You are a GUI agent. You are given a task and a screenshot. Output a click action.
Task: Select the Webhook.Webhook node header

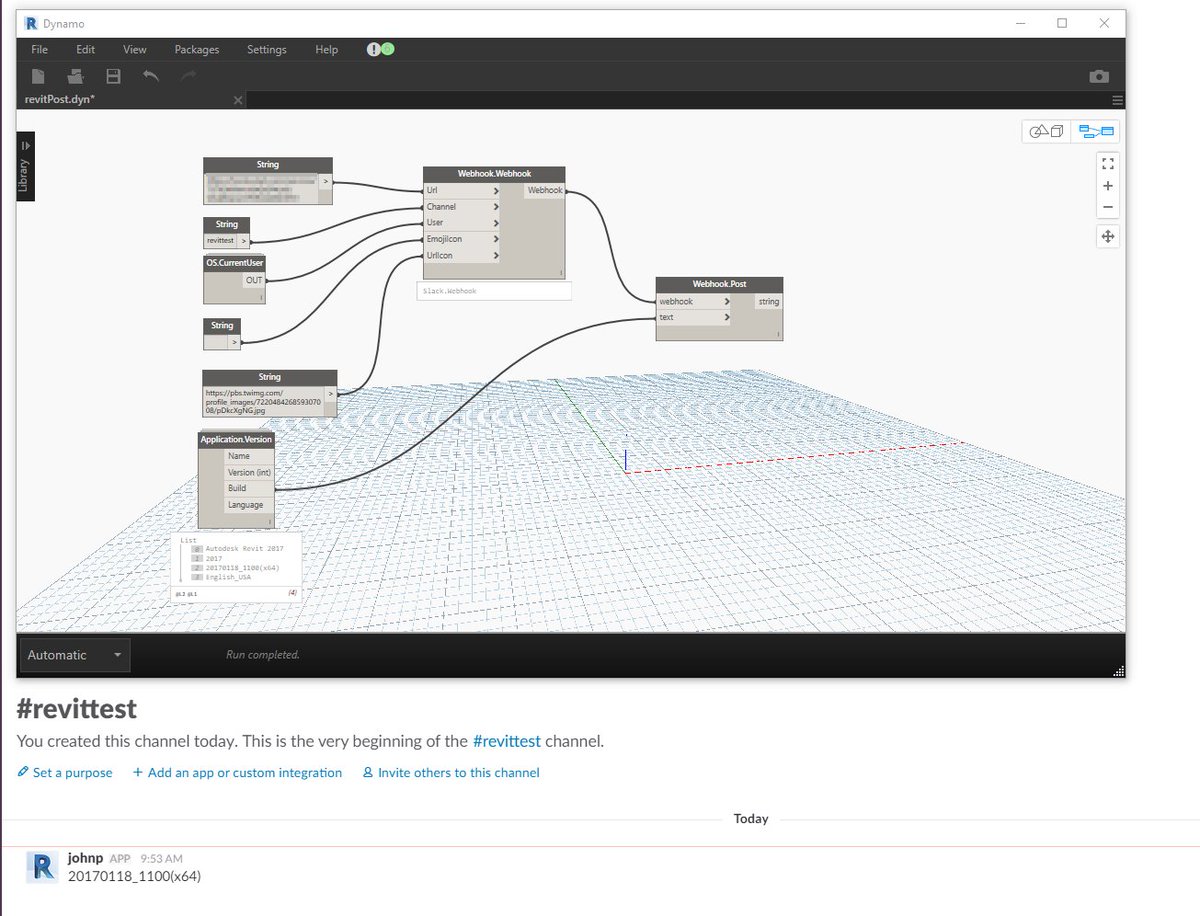(x=495, y=174)
